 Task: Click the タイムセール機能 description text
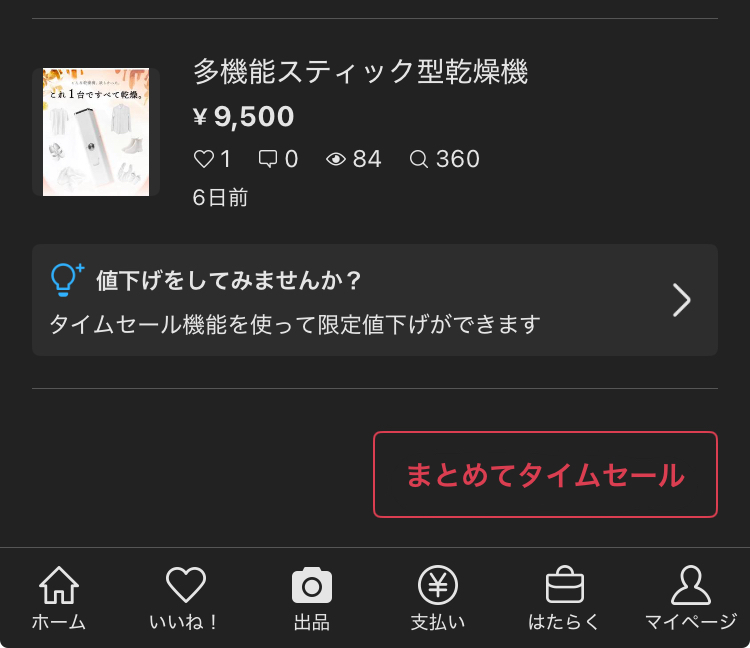295,324
